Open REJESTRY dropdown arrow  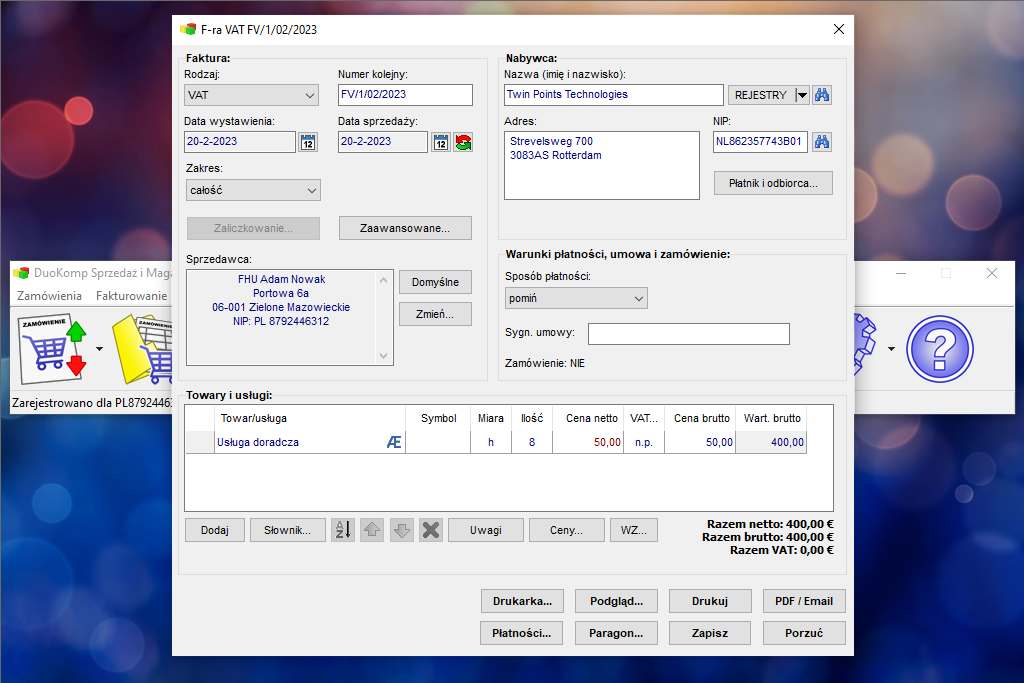point(802,95)
